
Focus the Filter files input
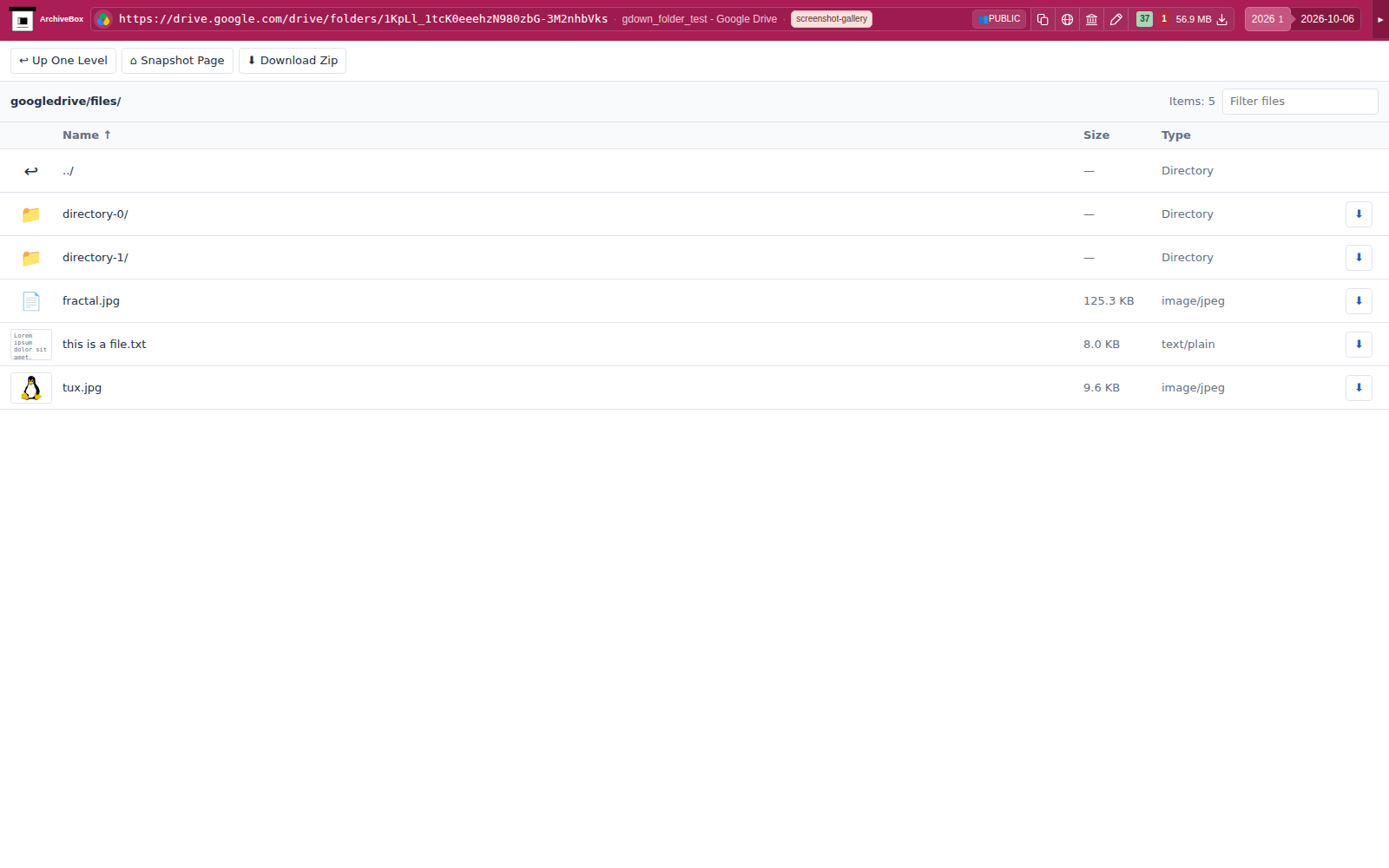[1300, 102]
